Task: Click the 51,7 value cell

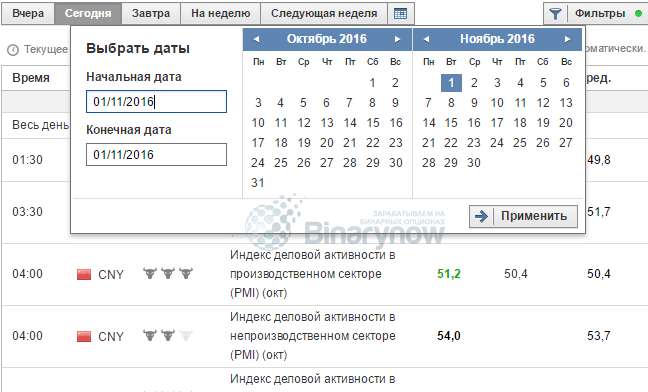Action: tap(598, 212)
